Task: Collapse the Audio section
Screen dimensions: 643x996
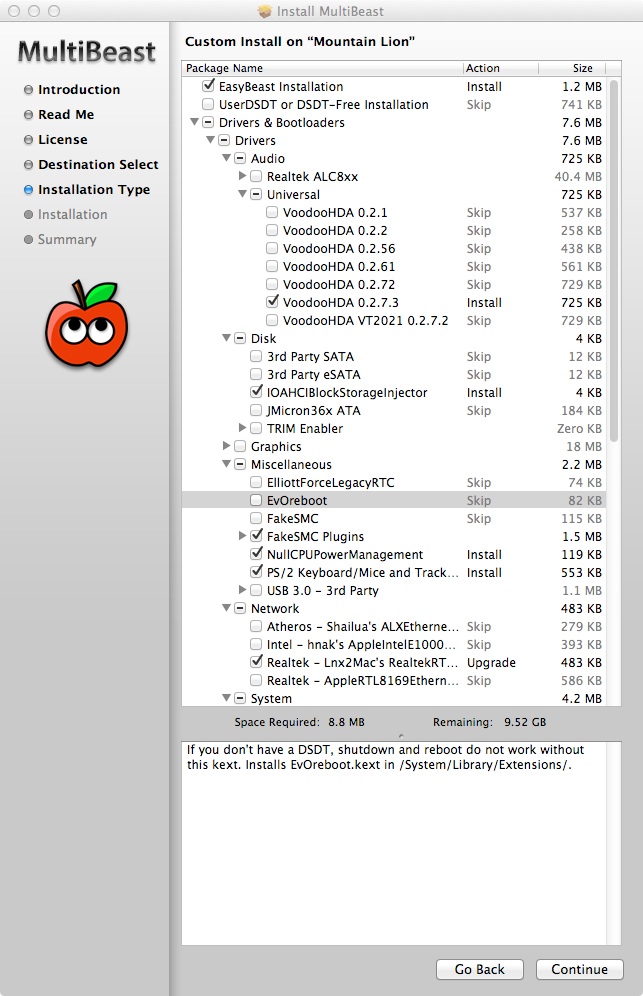Action: (226, 158)
